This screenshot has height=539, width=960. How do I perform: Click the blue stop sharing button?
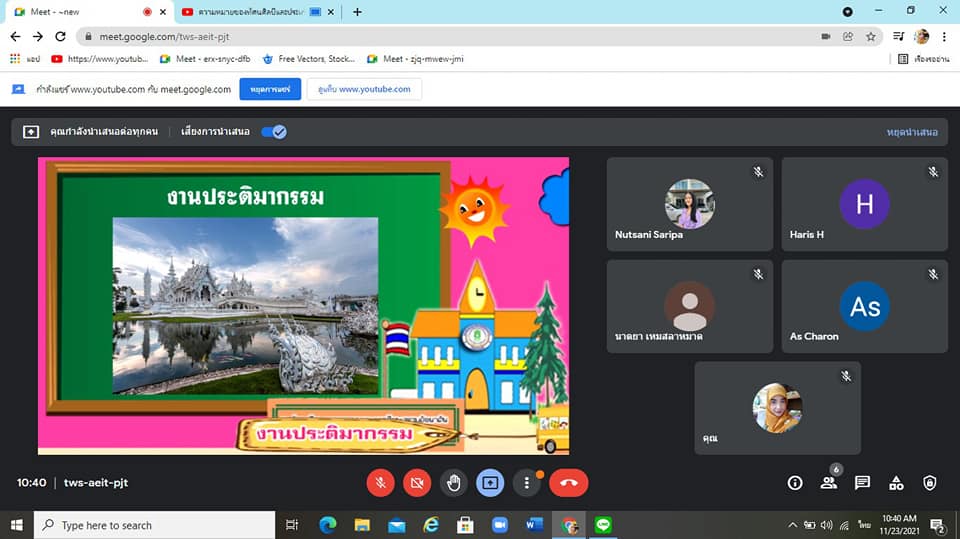pyautogui.click(x=270, y=89)
